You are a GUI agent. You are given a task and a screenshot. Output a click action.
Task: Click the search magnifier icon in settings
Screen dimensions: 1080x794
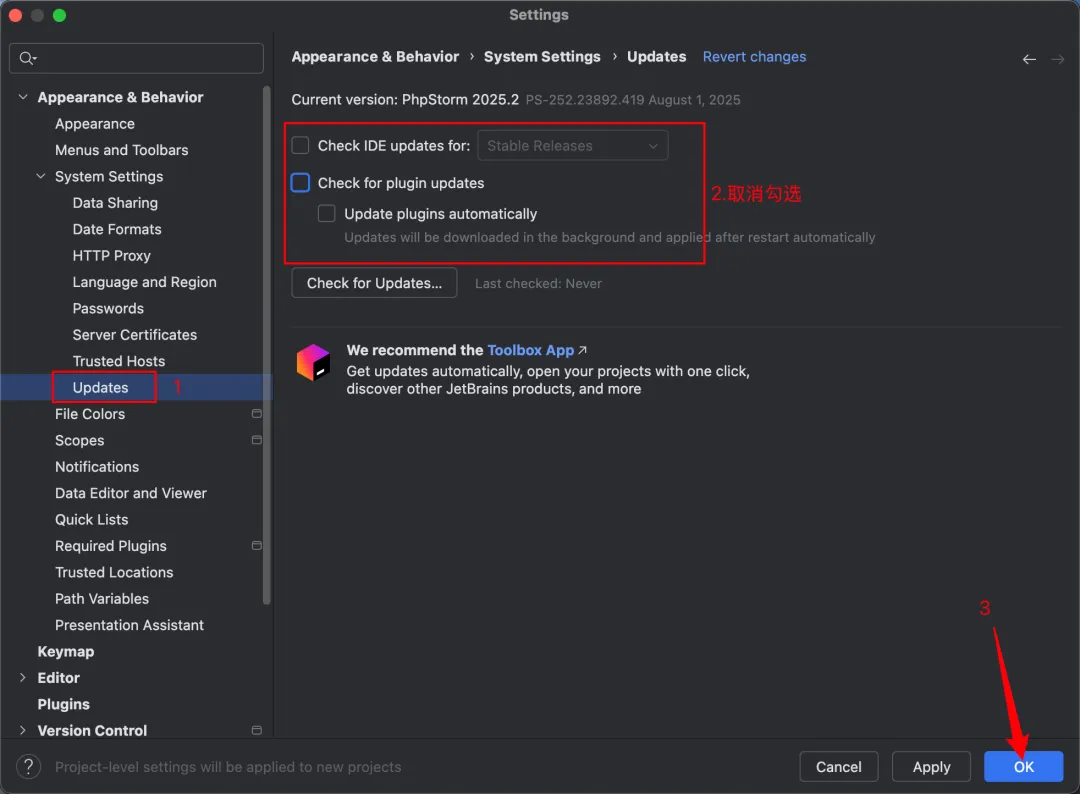tap(27, 59)
